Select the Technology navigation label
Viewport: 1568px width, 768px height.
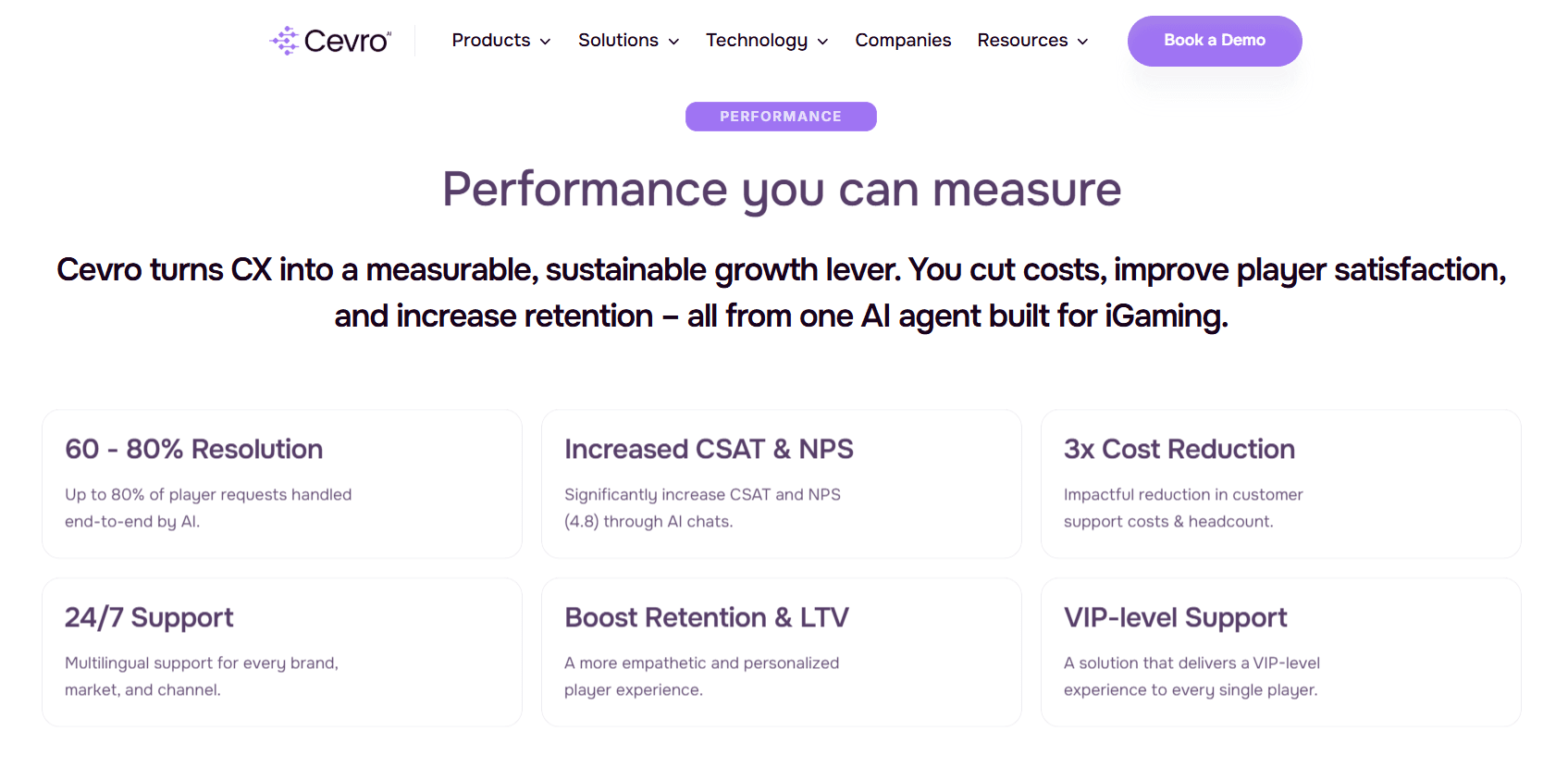[757, 41]
